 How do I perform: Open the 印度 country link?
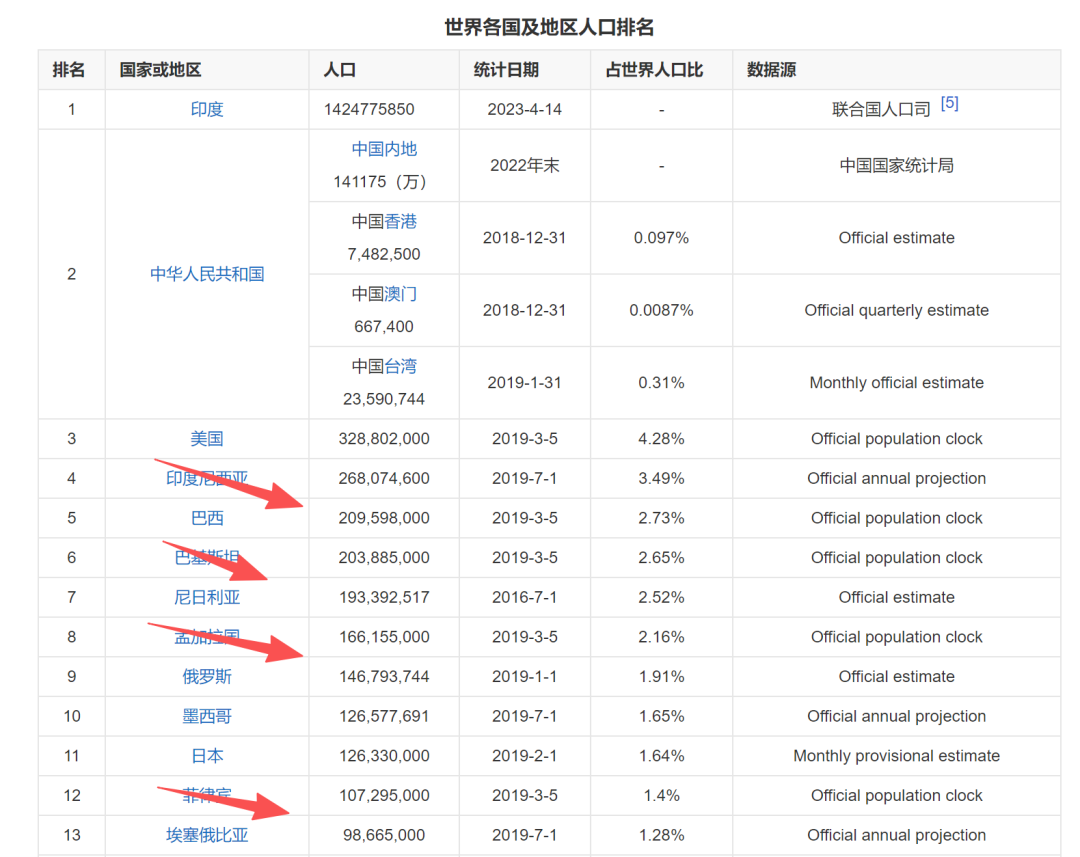[x=207, y=109]
